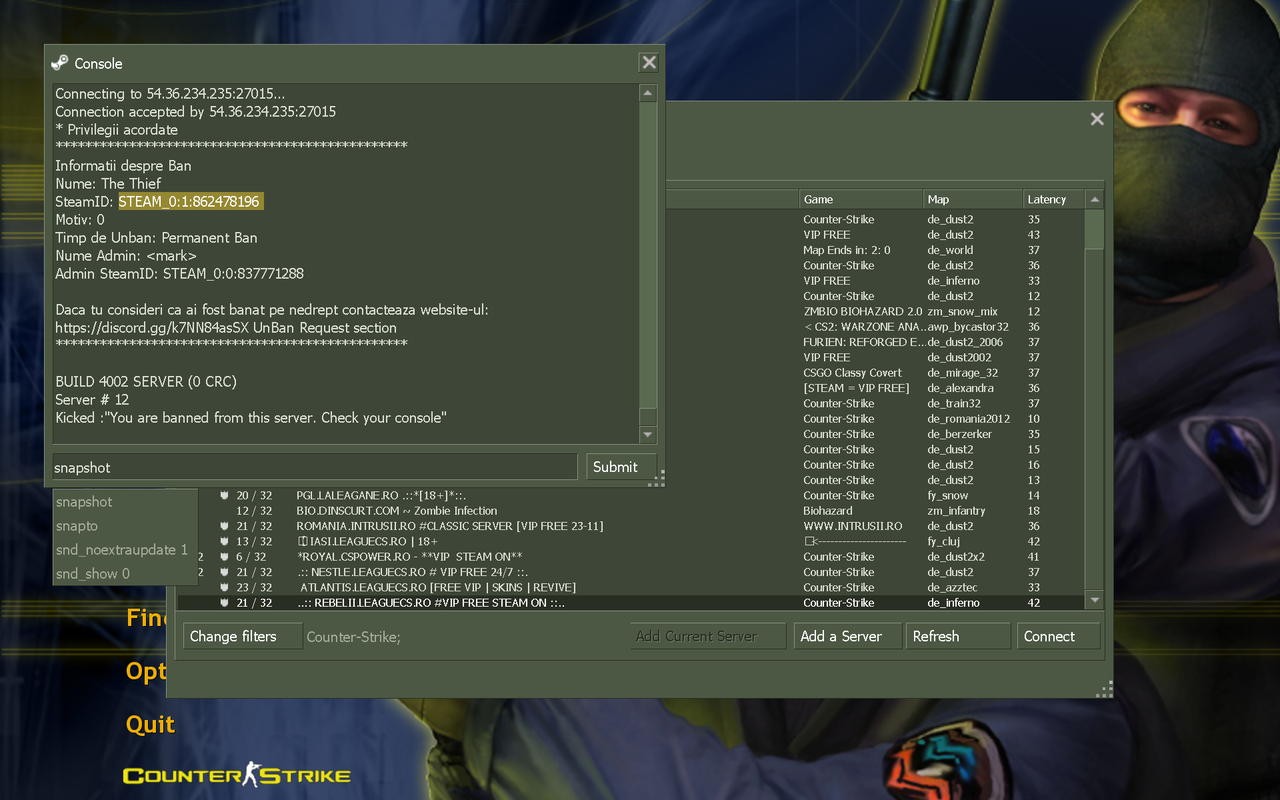The width and height of the screenshot is (1280, 800).
Task: Click VAC shield icon on ATLANTIS.LEAGUECS.RO row
Action: coord(225,587)
